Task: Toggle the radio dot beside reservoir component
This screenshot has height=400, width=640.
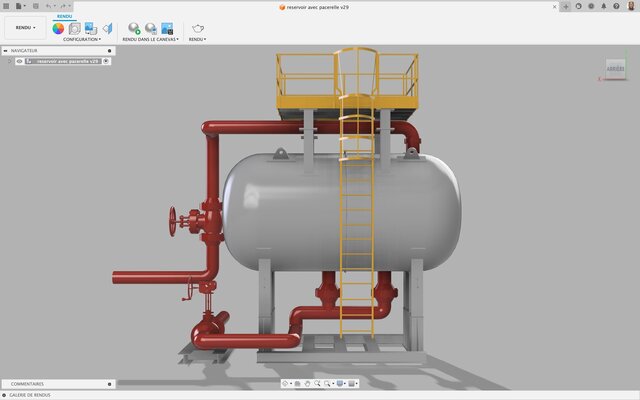Action: 106,61
